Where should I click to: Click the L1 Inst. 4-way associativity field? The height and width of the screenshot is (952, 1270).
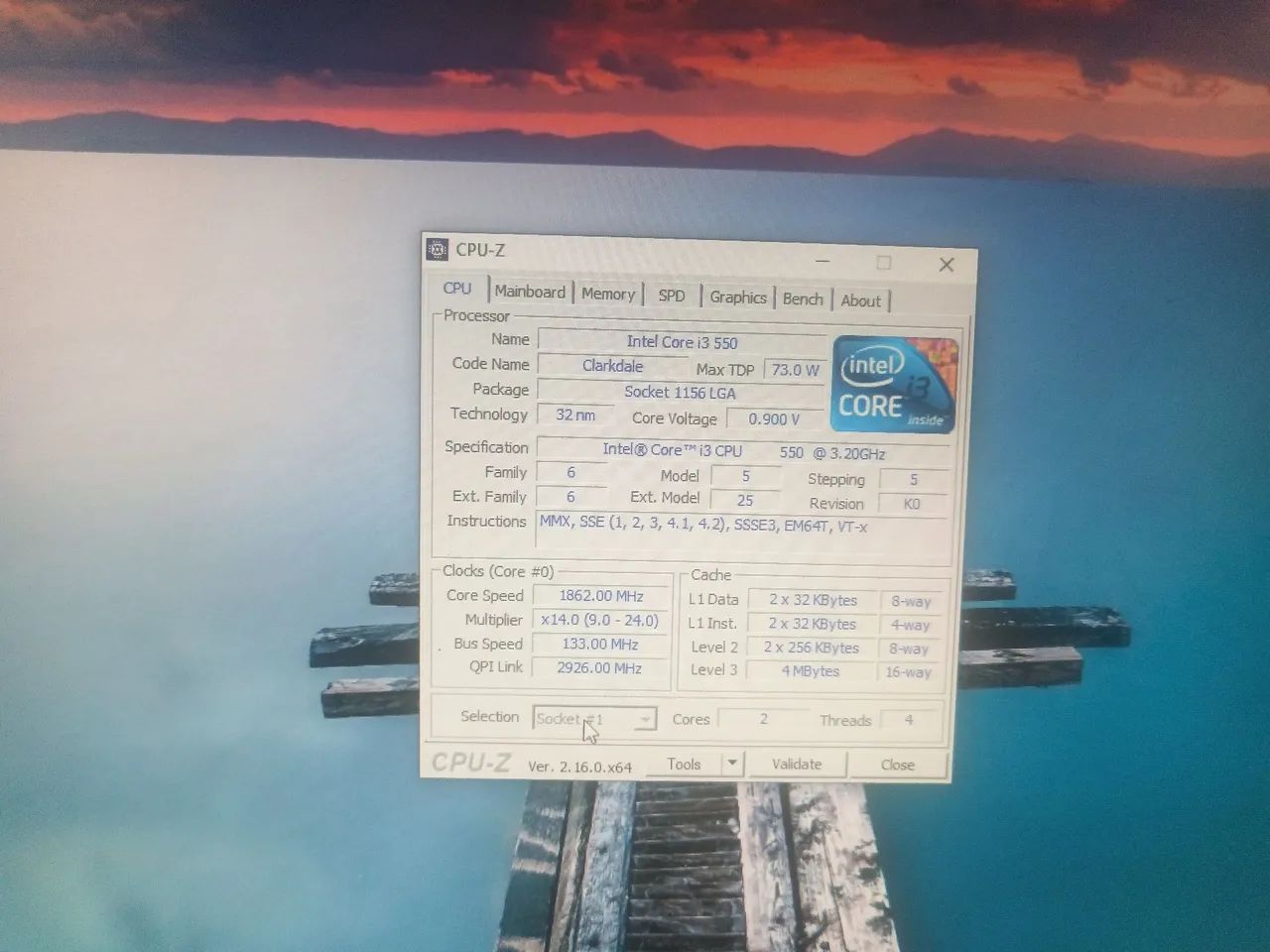(x=910, y=626)
